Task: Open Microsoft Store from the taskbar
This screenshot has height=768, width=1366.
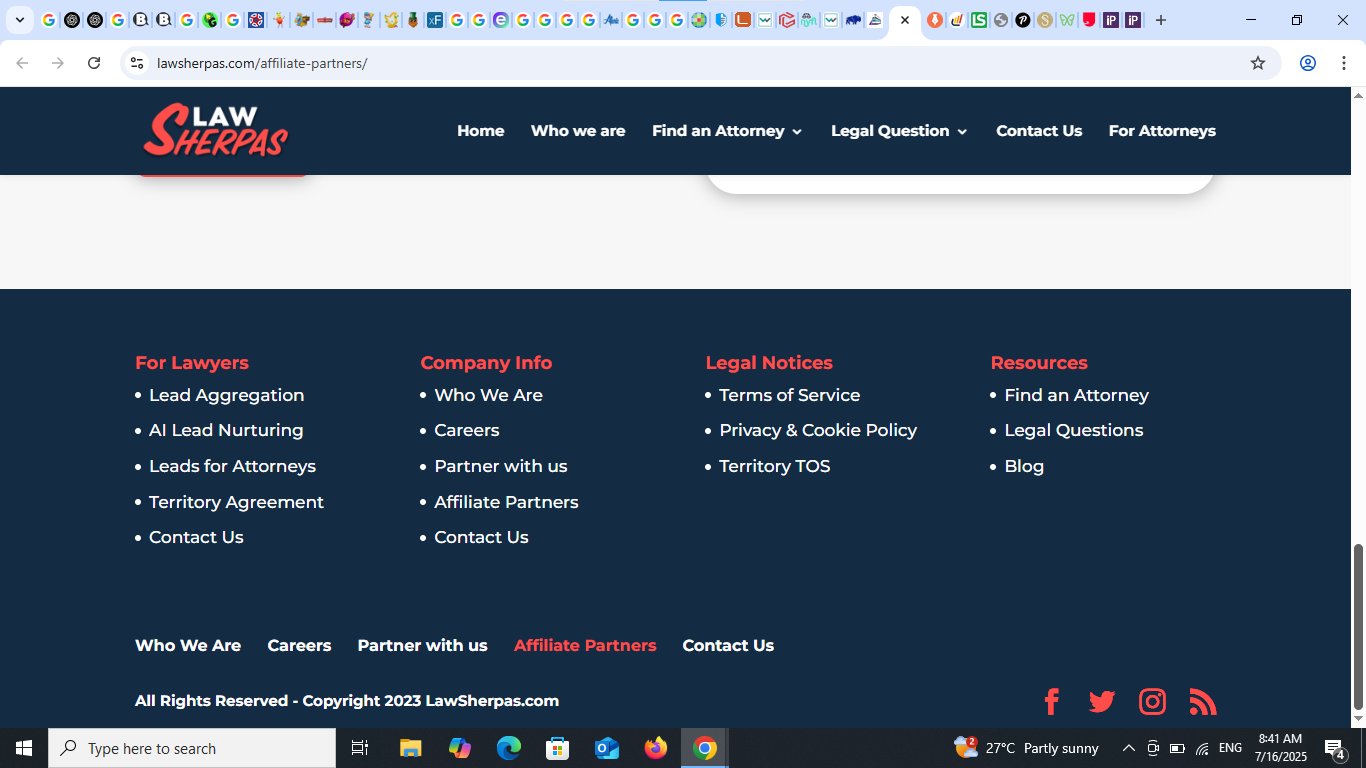Action: pyautogui.click(x=558, y=748)
